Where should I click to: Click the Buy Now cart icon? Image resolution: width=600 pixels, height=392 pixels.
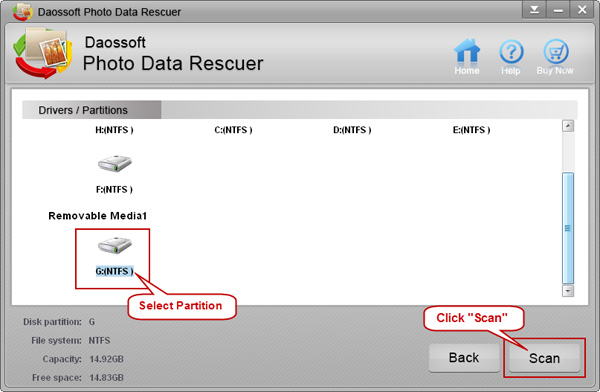556,51
